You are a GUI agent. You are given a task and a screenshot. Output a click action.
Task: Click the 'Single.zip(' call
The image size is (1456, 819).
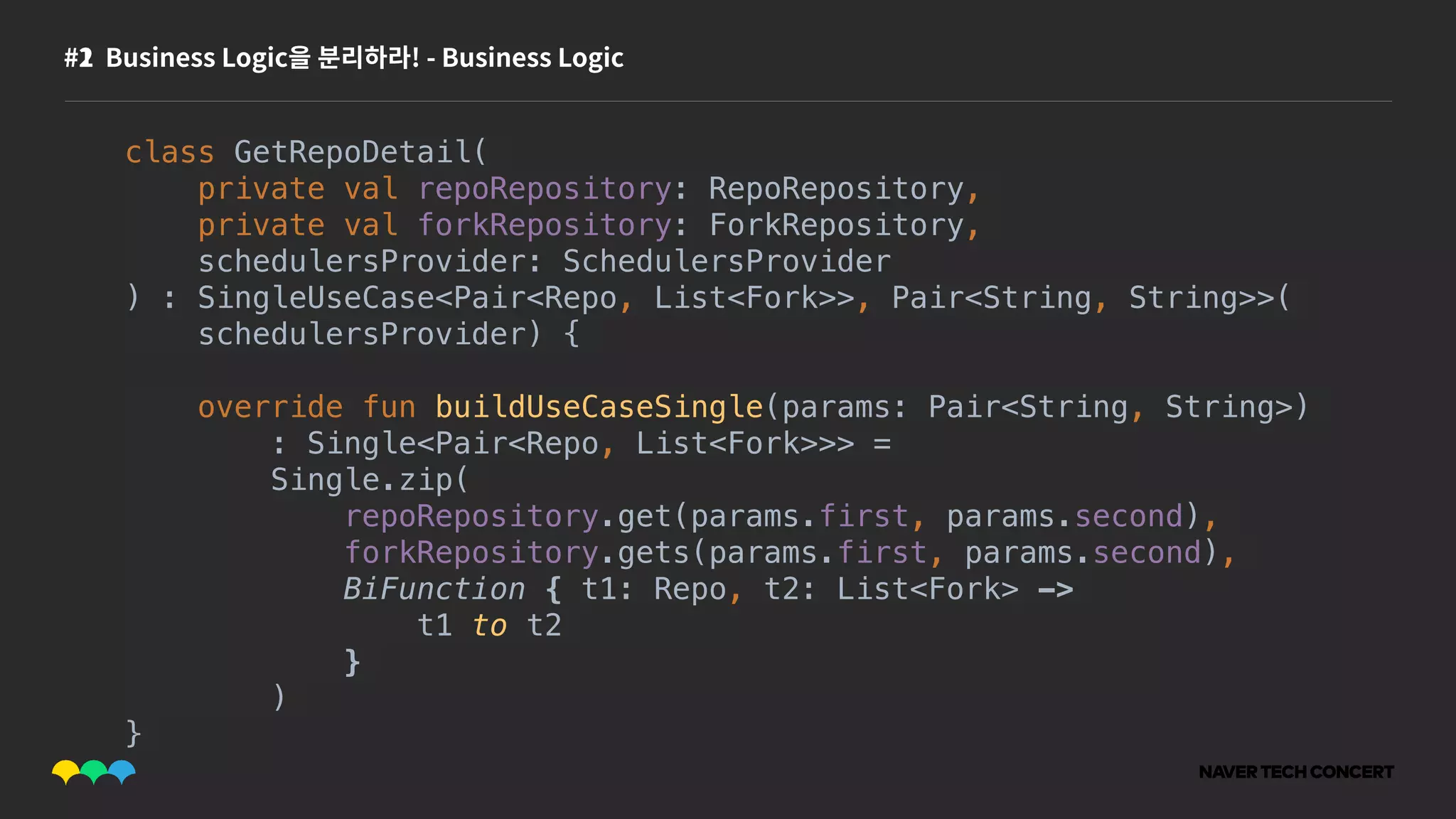point(370,480)
